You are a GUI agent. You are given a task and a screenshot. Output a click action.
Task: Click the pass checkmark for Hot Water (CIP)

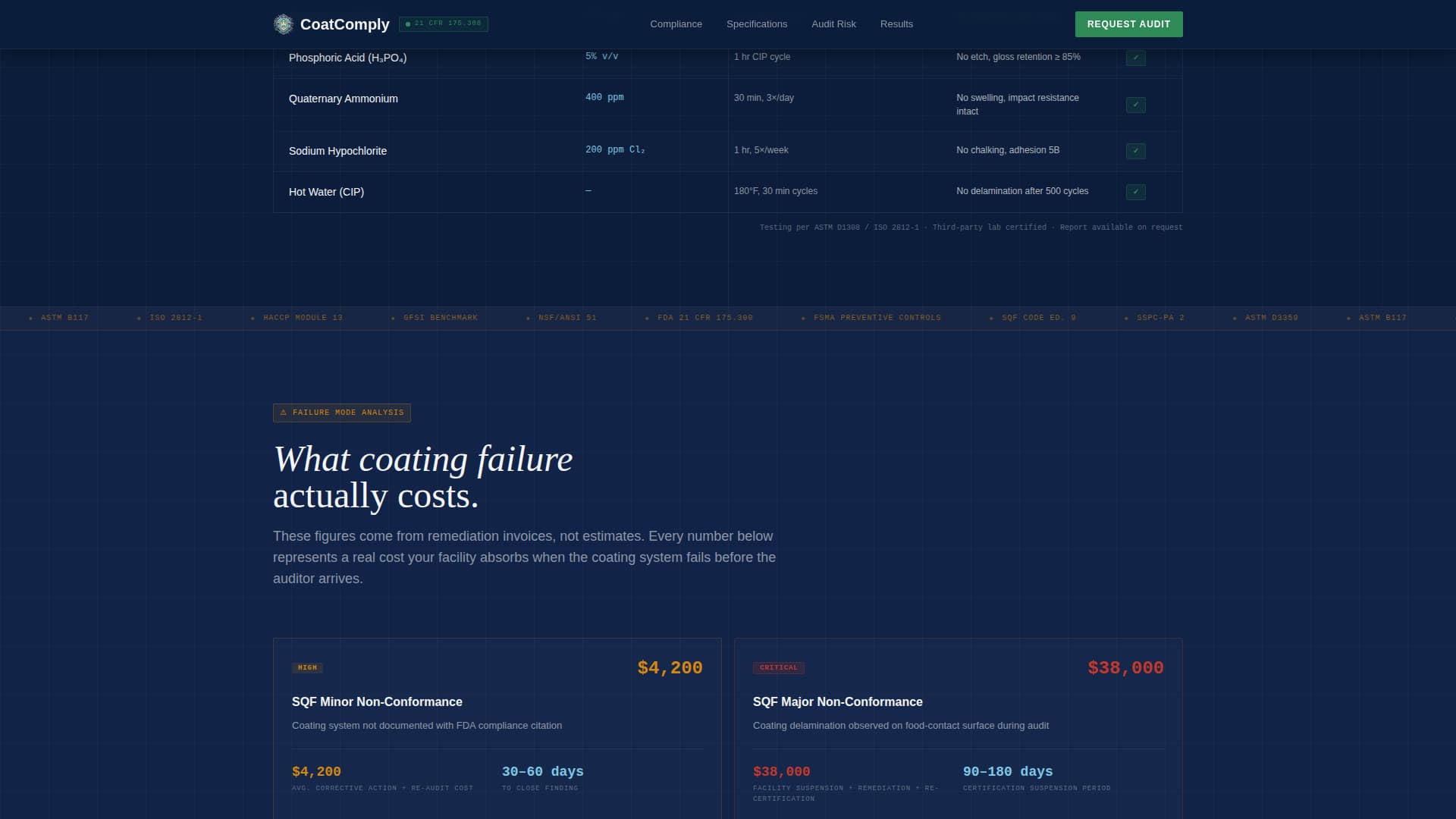coord(1135,192)
